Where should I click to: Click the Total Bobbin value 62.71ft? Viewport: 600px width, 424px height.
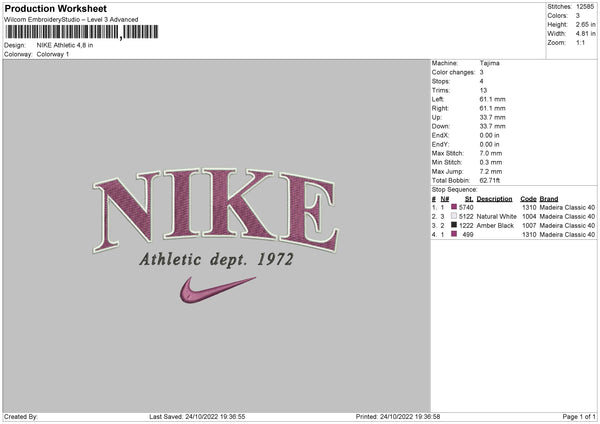coord(490,180)
